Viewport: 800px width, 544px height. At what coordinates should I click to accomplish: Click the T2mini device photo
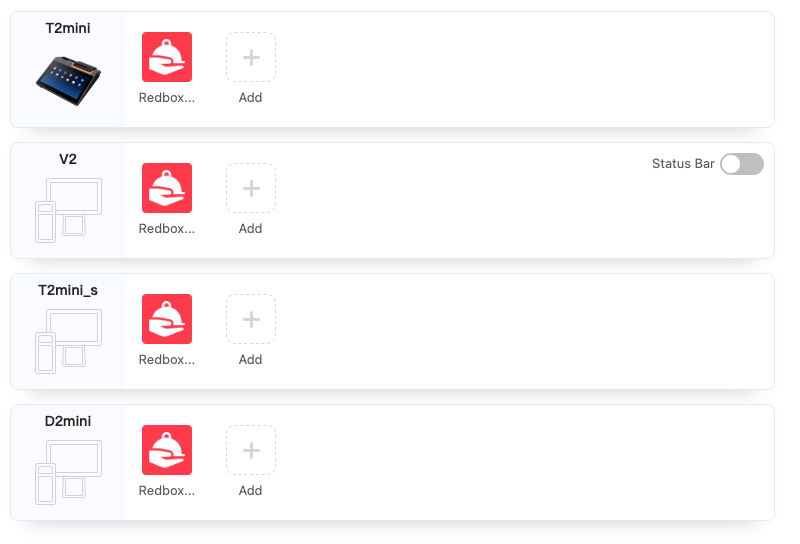(x=68, y=75)
